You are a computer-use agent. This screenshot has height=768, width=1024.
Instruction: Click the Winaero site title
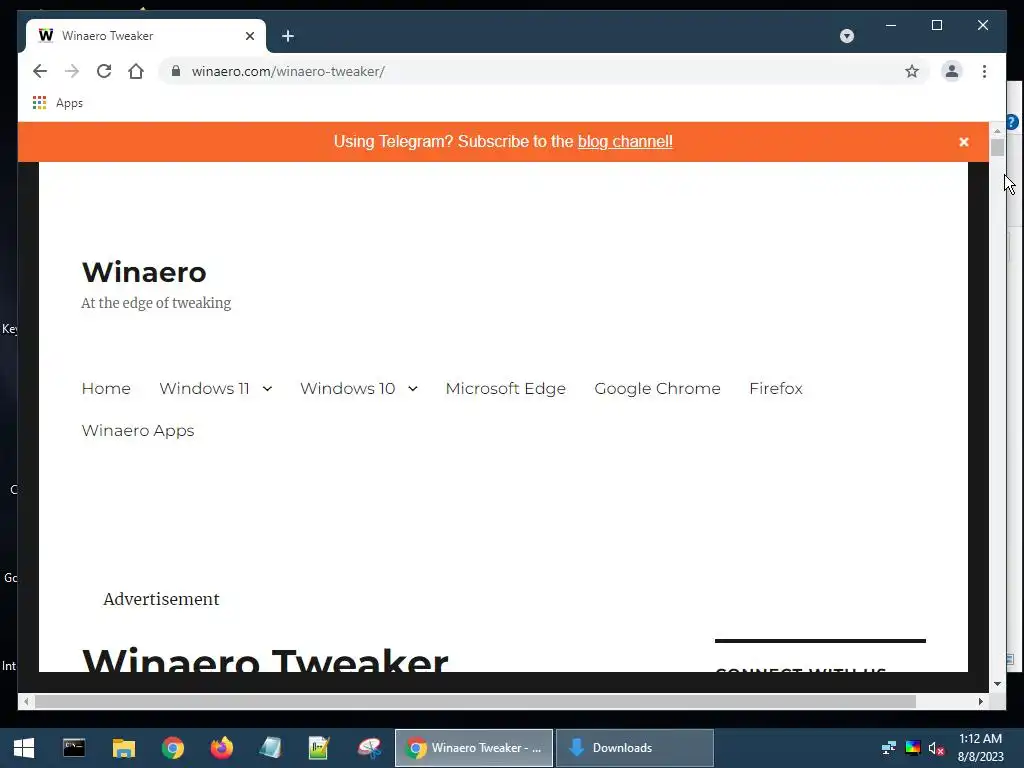pos(144,272)
